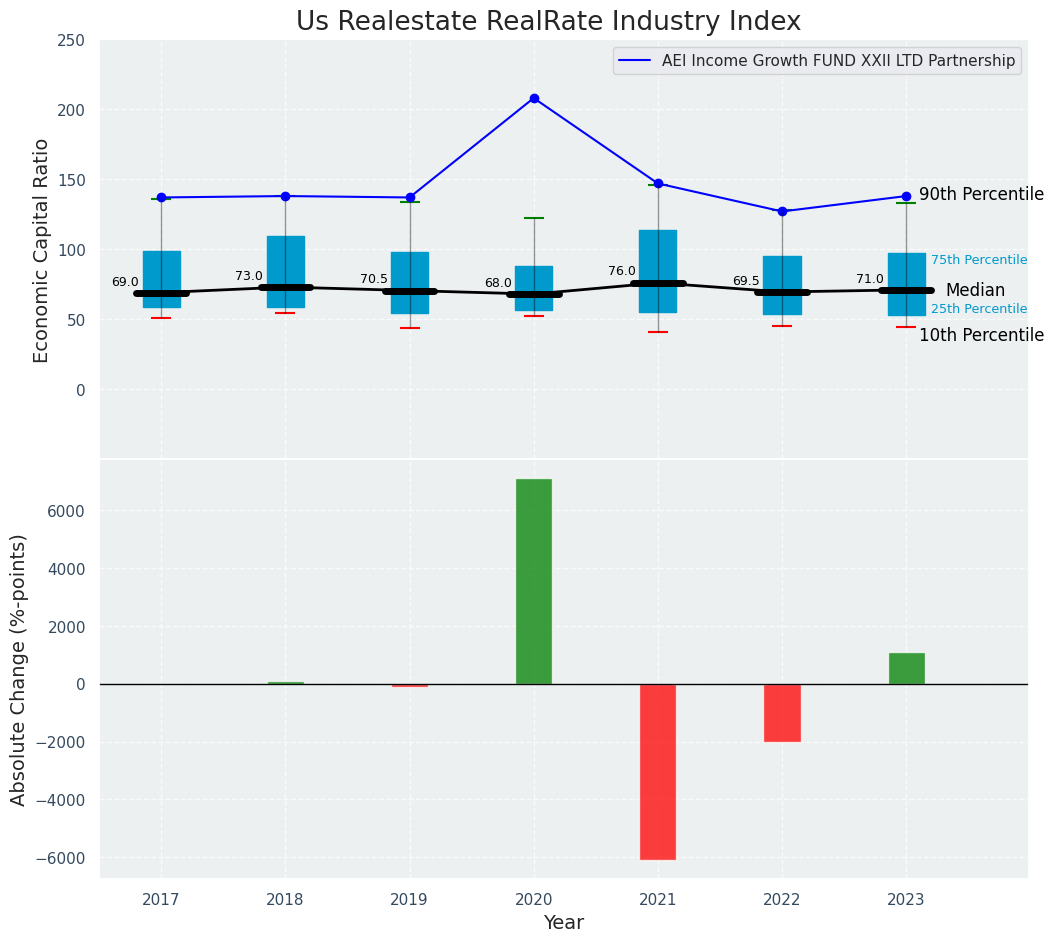Select the median value label 68.0

click(x=497, y=283)
